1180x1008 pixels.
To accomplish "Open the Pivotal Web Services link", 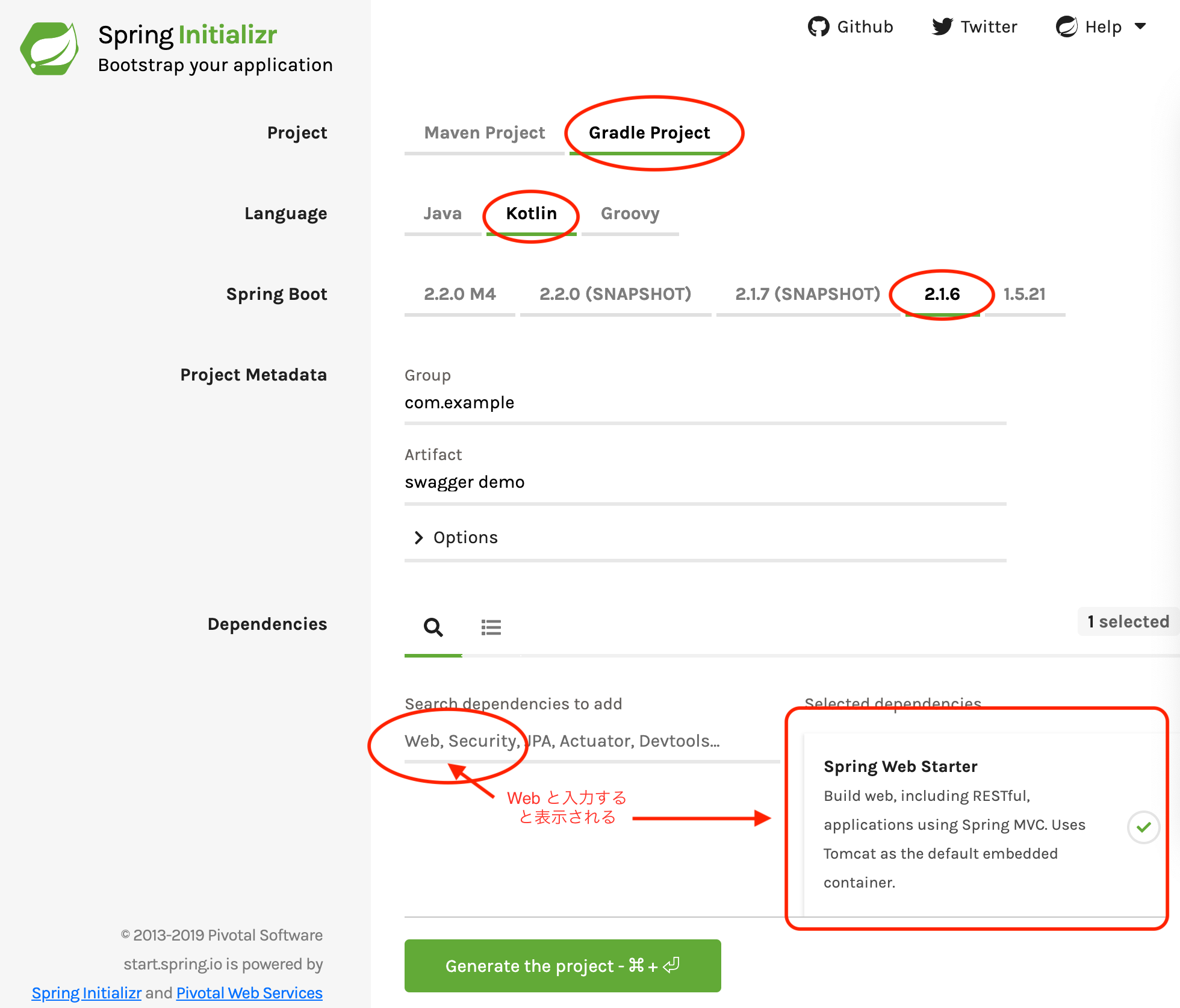I will click(x=249, y=993).
